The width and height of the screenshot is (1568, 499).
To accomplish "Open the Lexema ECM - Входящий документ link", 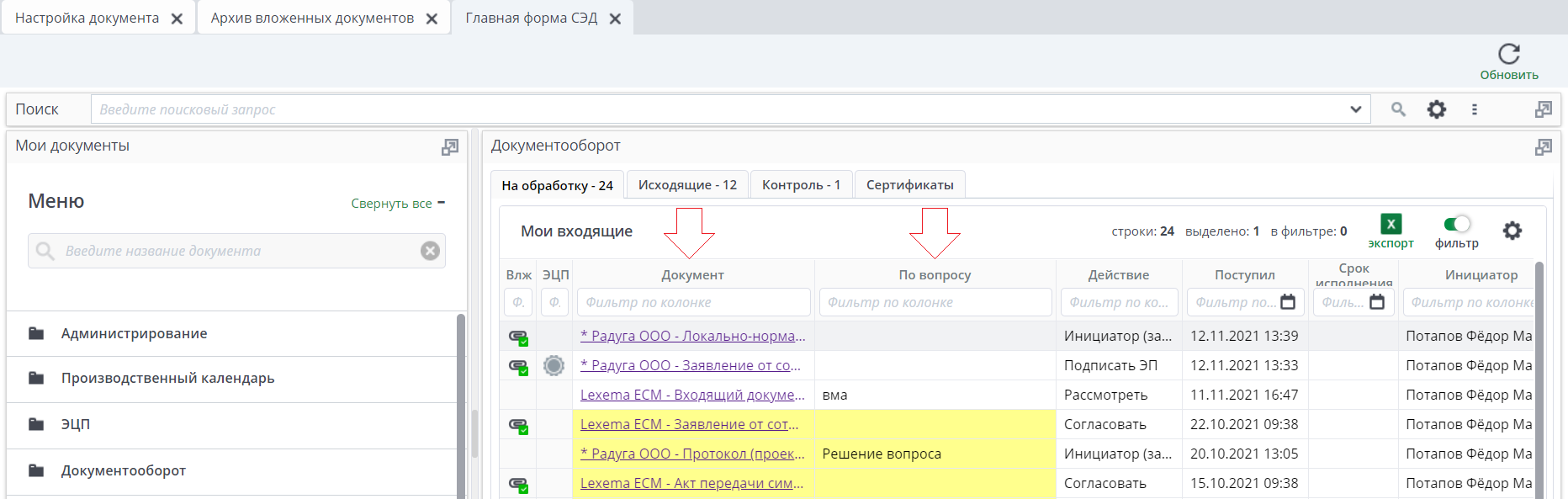I will pyautogui.click(x=691, y=395).
